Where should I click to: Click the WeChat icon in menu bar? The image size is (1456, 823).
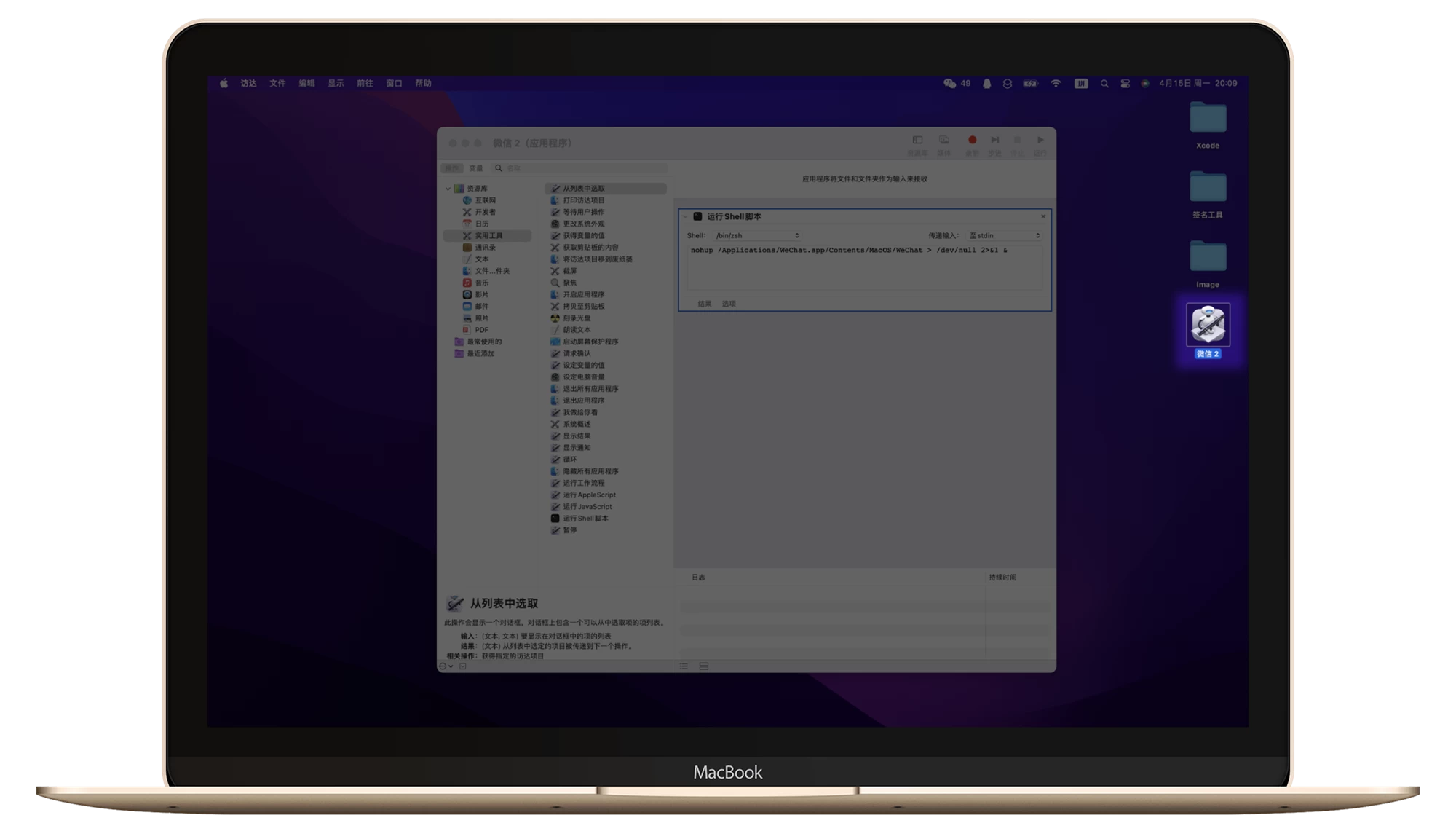coord(949,84)
